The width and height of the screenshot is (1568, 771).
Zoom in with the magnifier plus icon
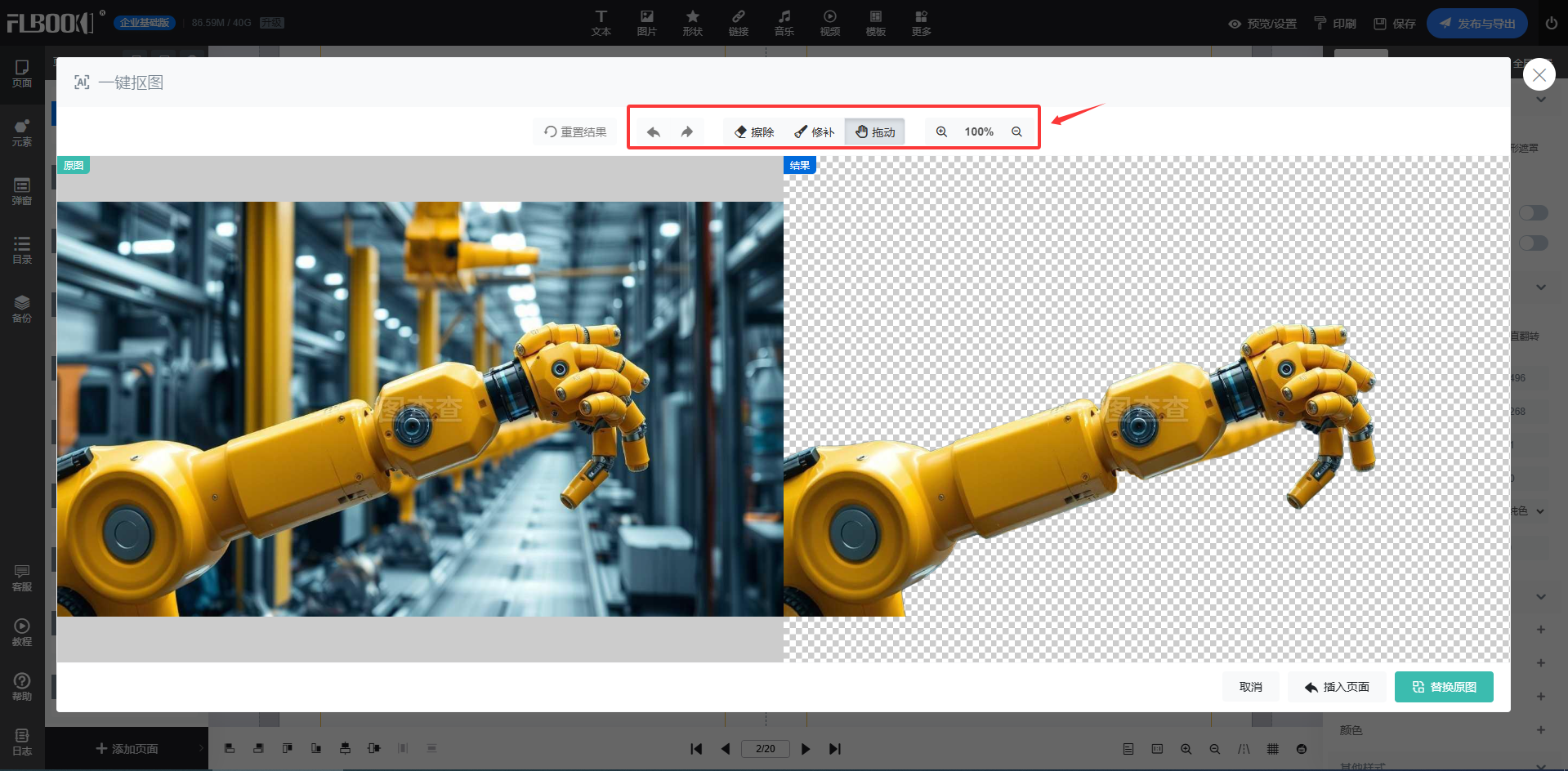(942, 131)
